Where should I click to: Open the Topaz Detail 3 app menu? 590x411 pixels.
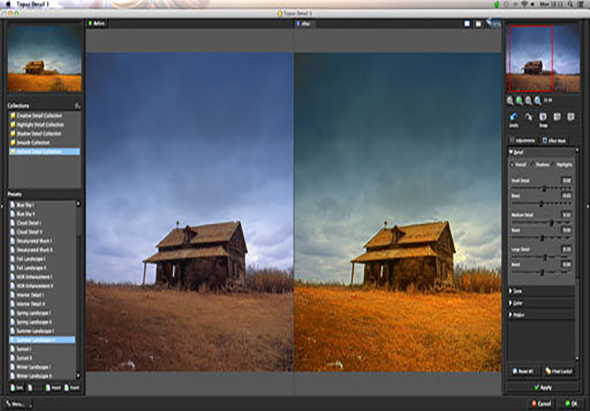(33, 4)
